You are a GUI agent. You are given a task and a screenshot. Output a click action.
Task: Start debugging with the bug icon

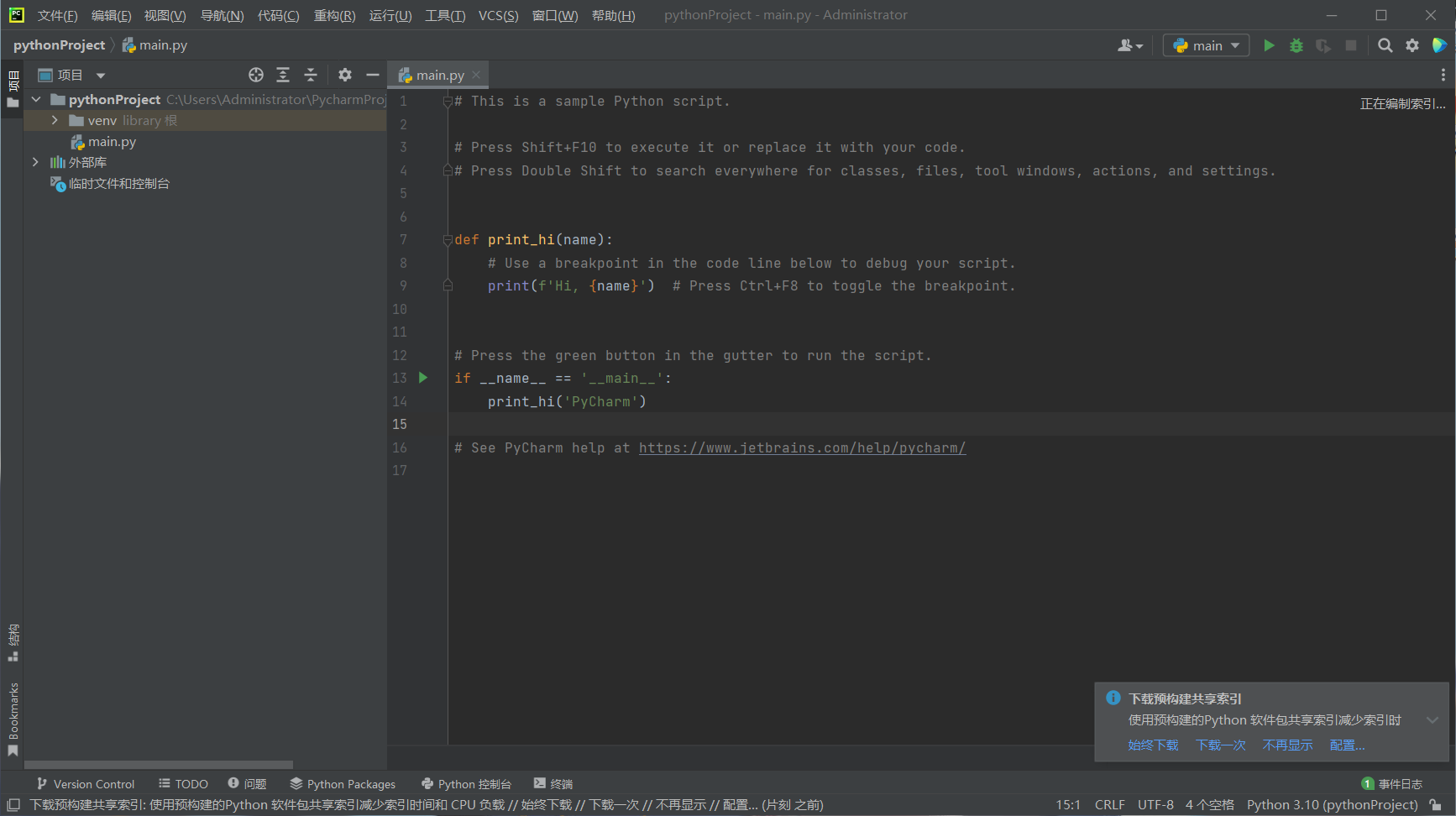tap(1296, 45)
